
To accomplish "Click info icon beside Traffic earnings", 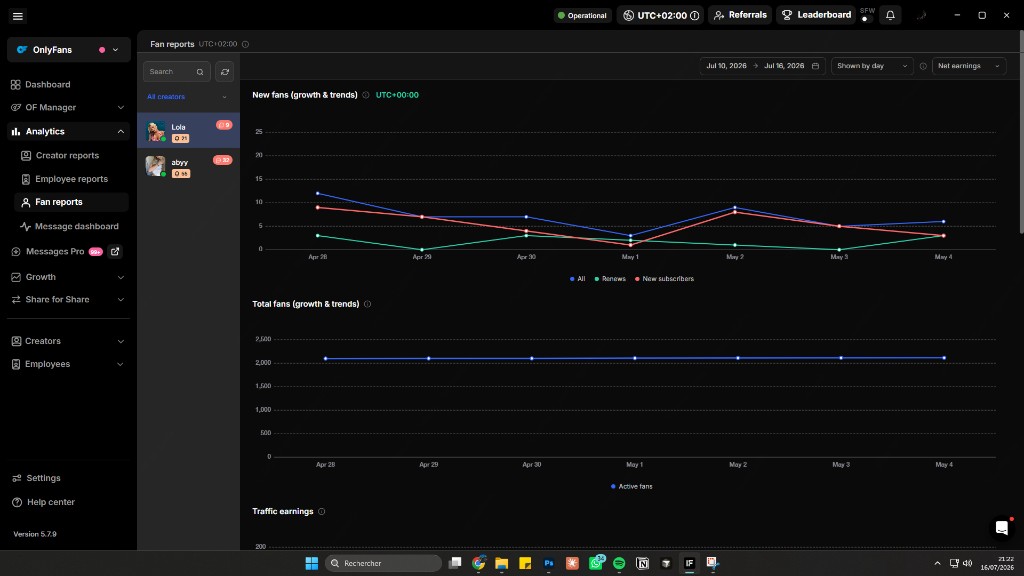I will pyautogui.click(x=321, y=511).
